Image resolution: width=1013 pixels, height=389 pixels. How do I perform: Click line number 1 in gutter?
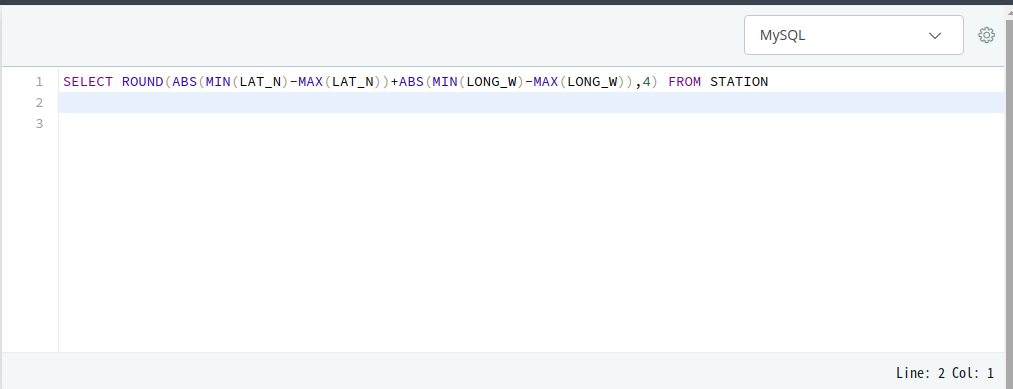39,82
